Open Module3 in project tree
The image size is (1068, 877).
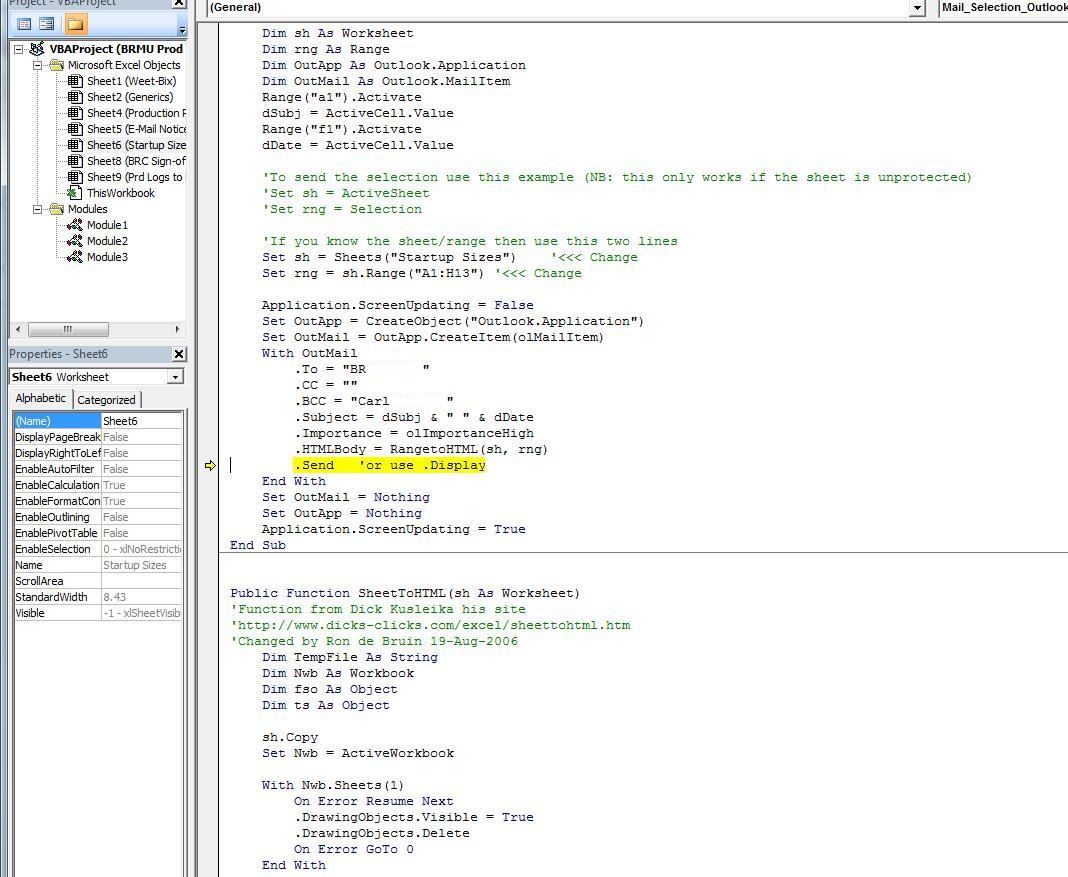[107, 257]
